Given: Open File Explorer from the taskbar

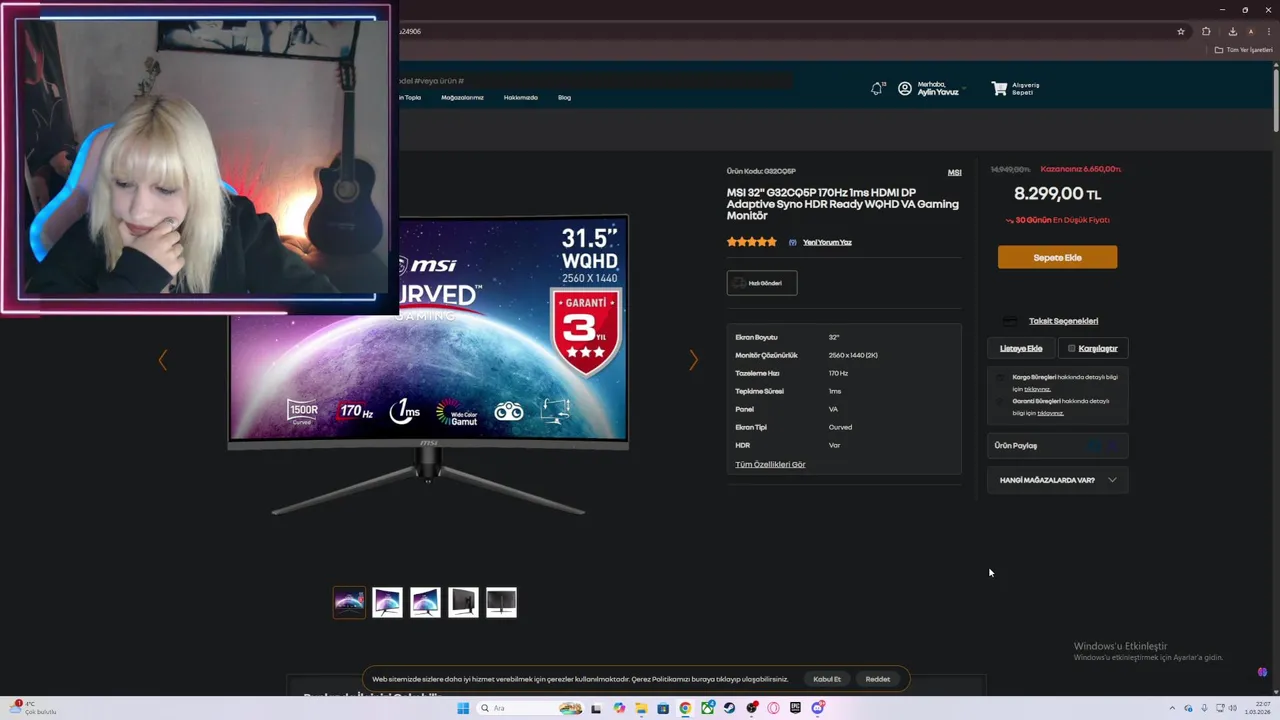Looking at the screenshot, I should tap(641, 708).
